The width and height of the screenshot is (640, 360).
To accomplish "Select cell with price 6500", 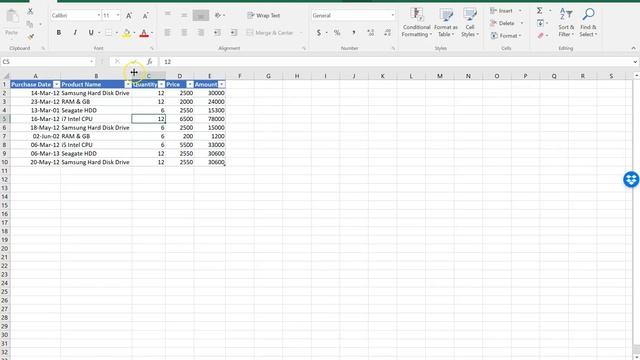I will click(x=180, y=119).
